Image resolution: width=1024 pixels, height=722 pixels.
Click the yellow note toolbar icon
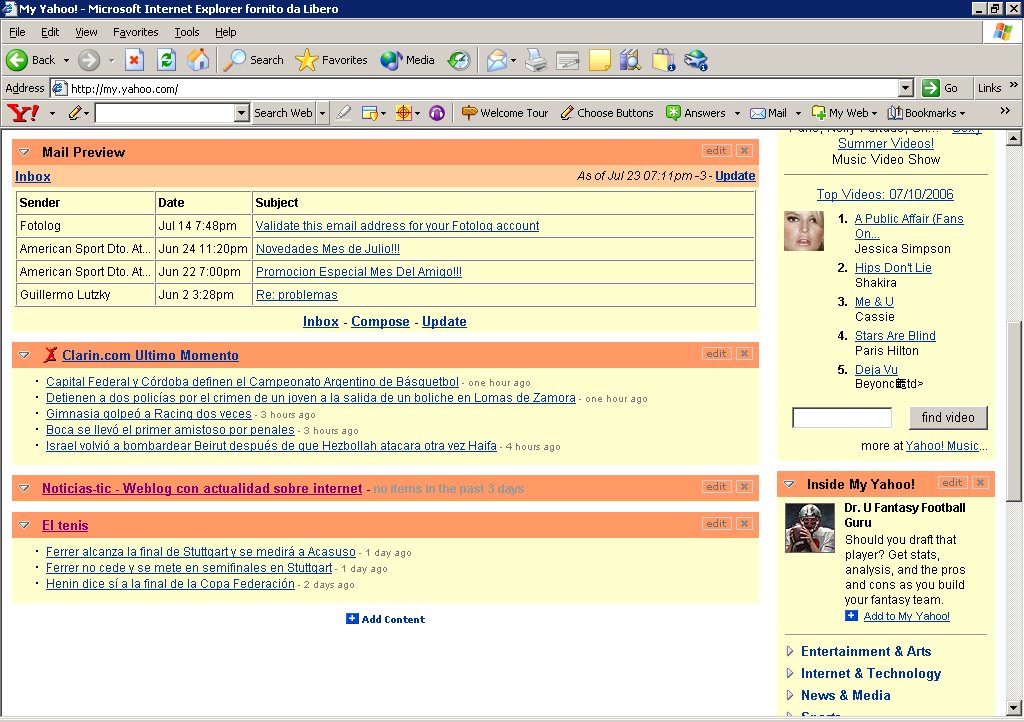coord(600,60)
